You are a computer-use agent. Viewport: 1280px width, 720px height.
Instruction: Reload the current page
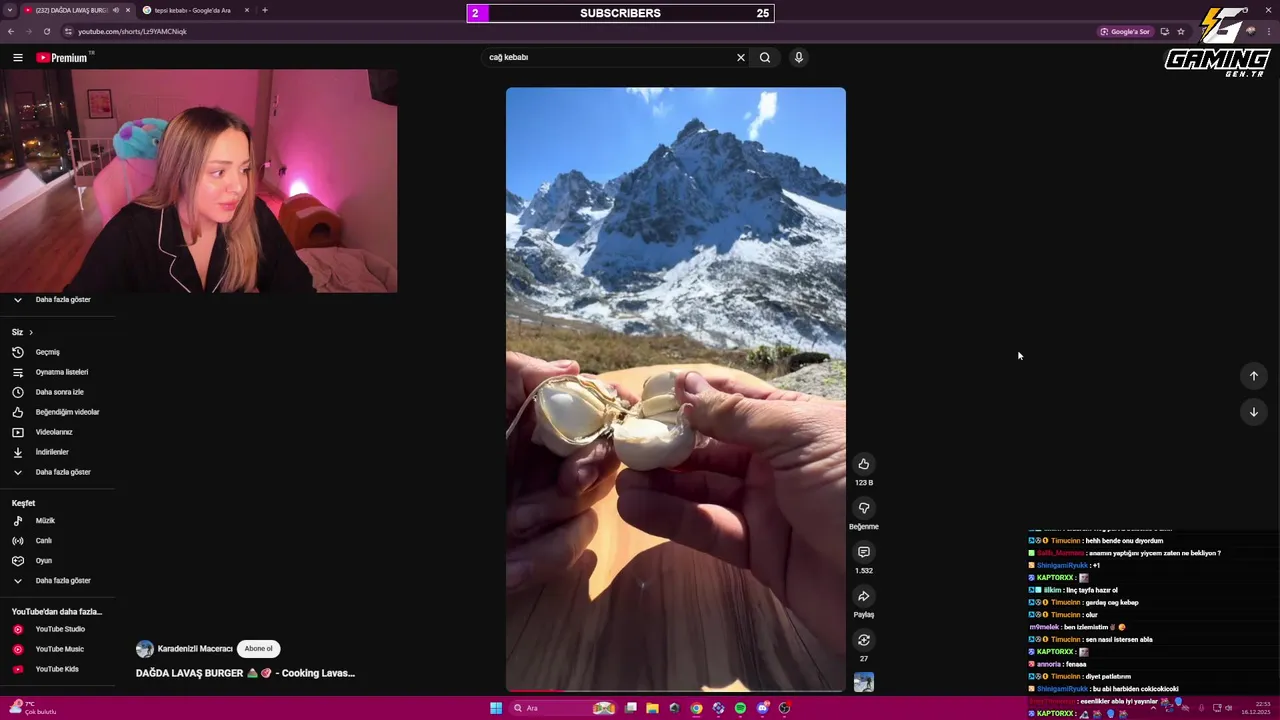pos(47,31)
